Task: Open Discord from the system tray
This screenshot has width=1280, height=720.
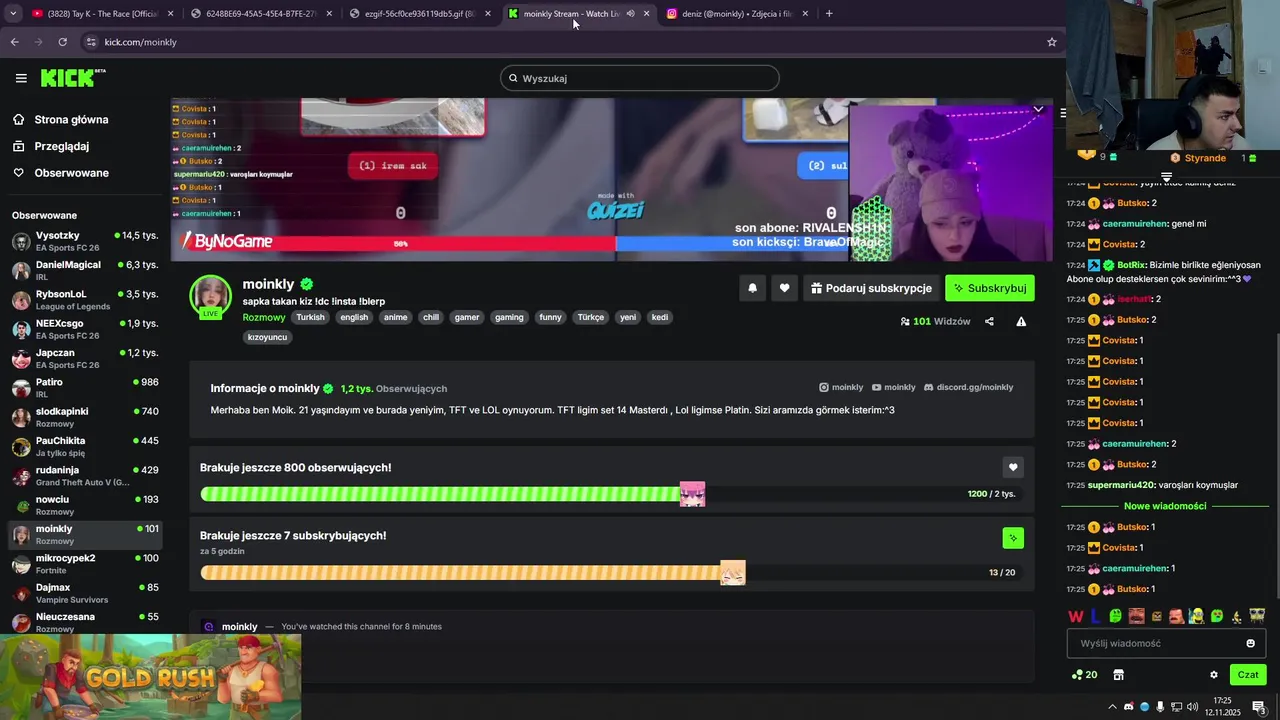Action: [1129, 707]
